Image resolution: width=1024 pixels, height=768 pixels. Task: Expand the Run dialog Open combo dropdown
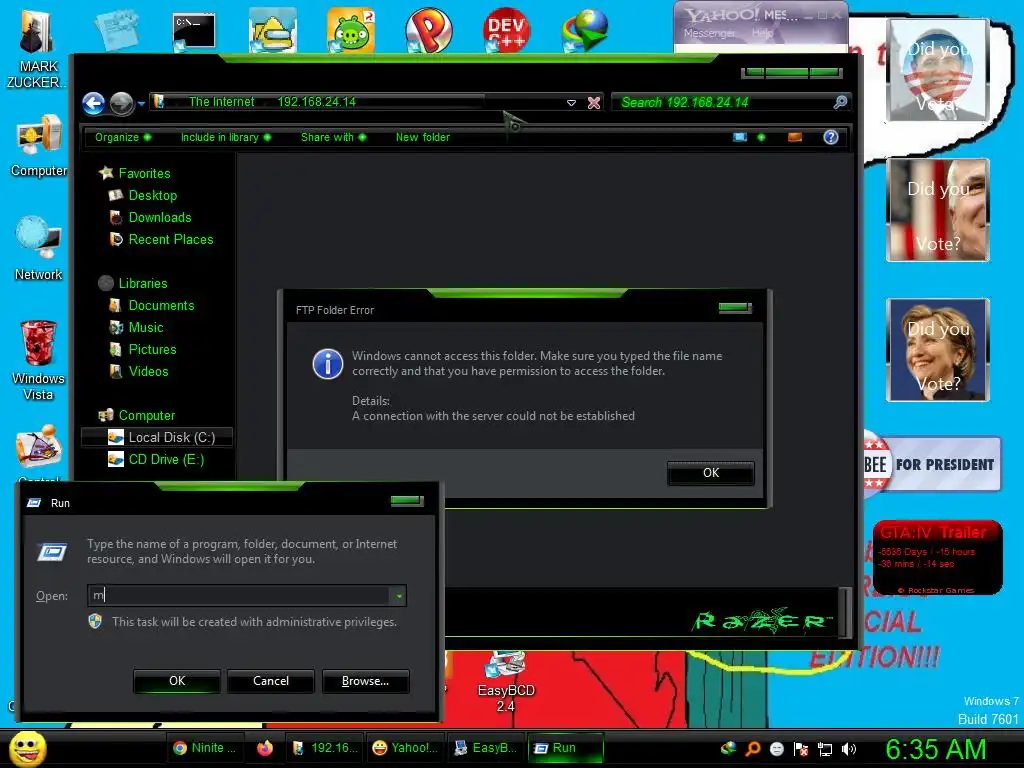coord(398,596)
